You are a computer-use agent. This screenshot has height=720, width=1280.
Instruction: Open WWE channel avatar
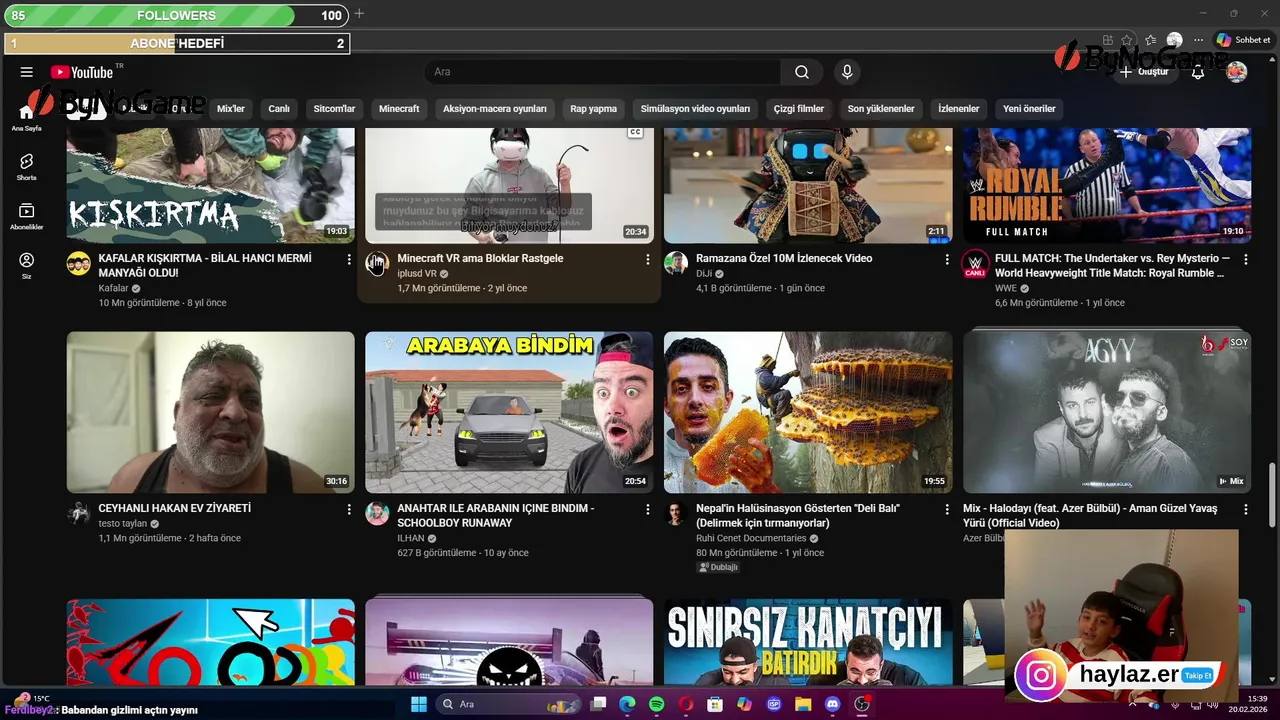975,264
